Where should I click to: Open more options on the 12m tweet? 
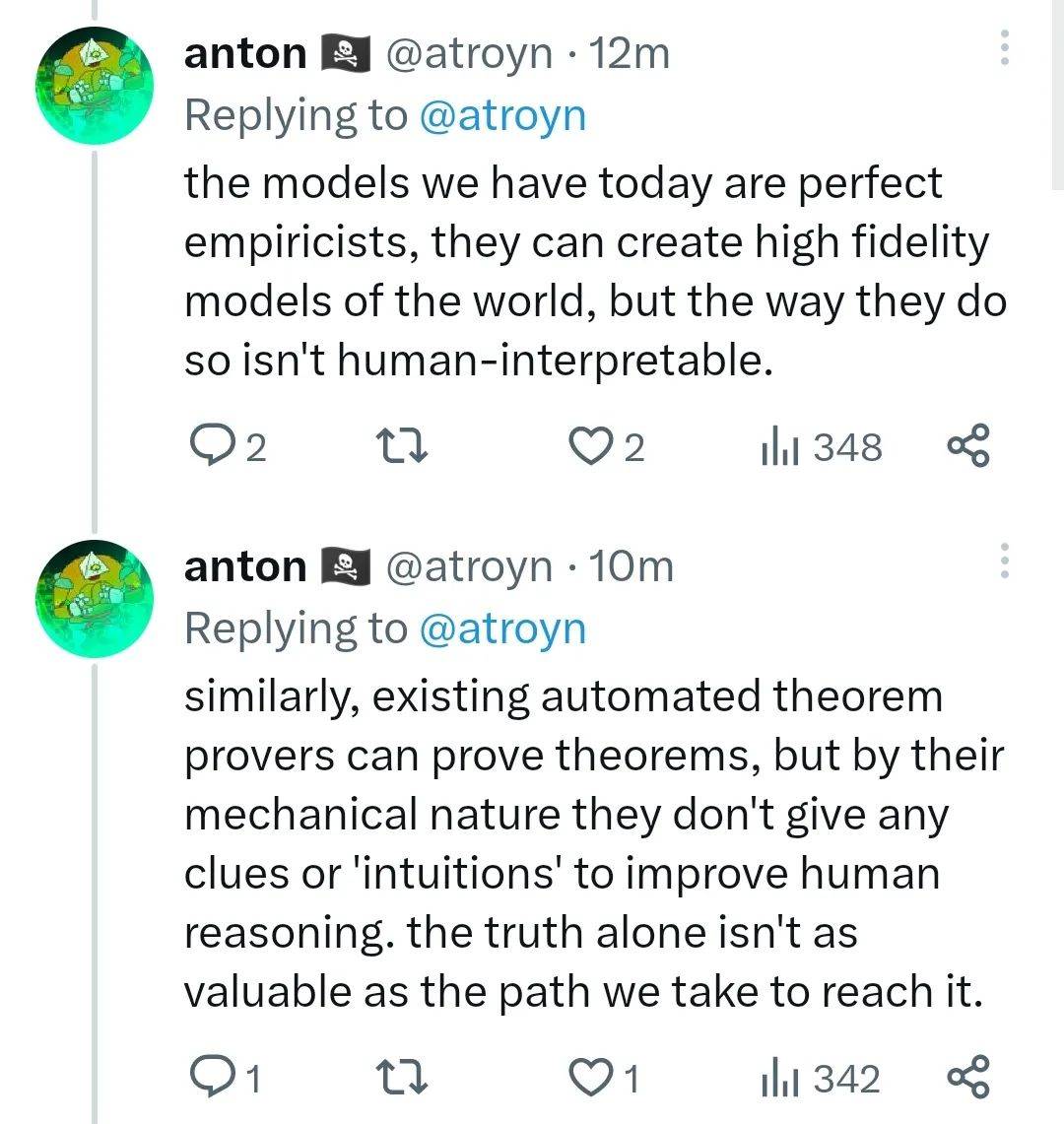click(1004, 47)
